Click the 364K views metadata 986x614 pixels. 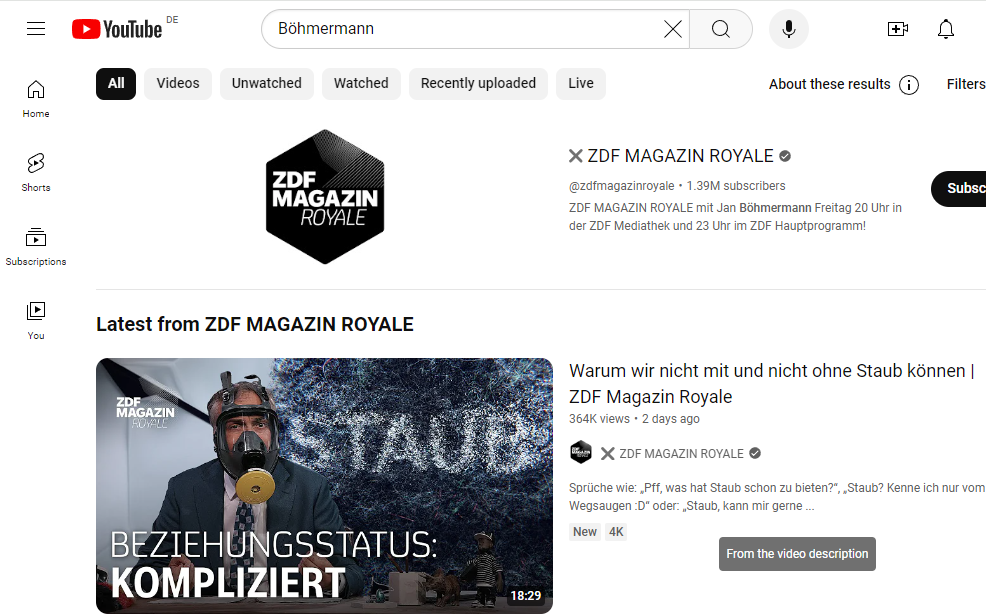pos(599,419)
